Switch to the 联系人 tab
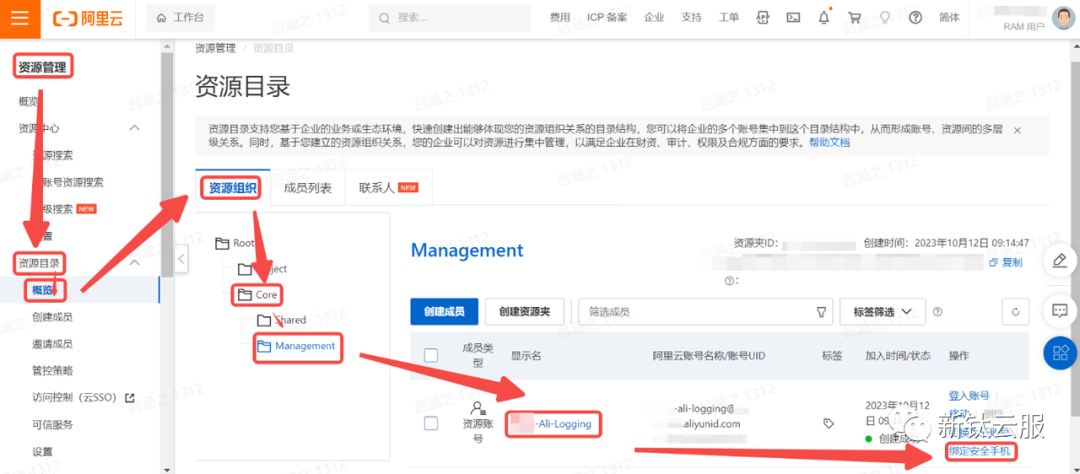 [388, 188]
